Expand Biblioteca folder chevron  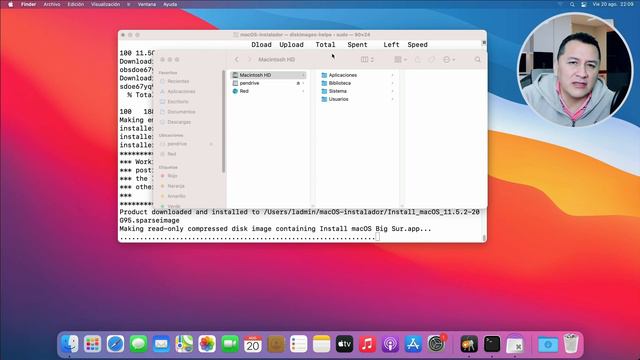[393, 83]
